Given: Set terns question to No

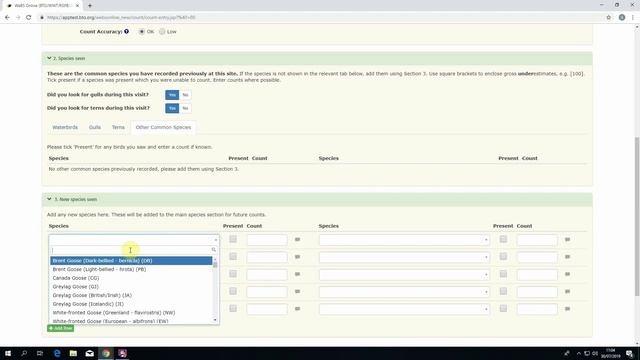Looking at the screenshot, I should pos(185,108).
